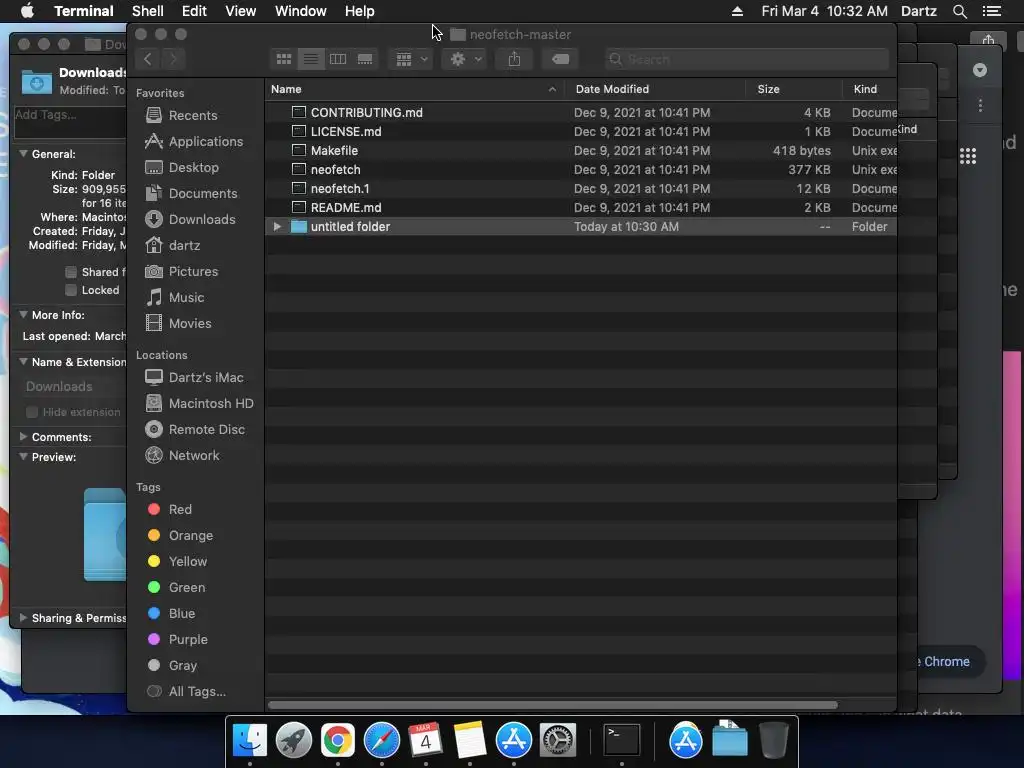Open the Terminal application menu
Screen dimensions: 1024x768
point(84,11)
